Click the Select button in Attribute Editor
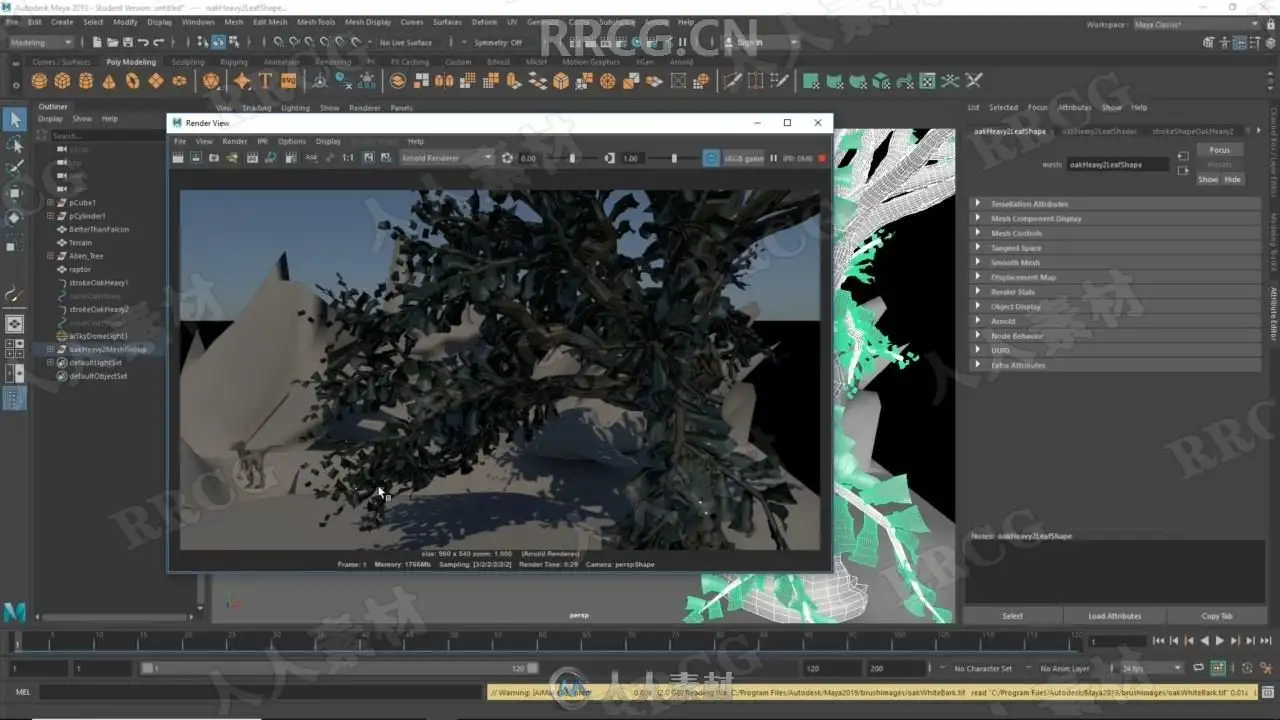1280x720 pixels. [1012, 616]
